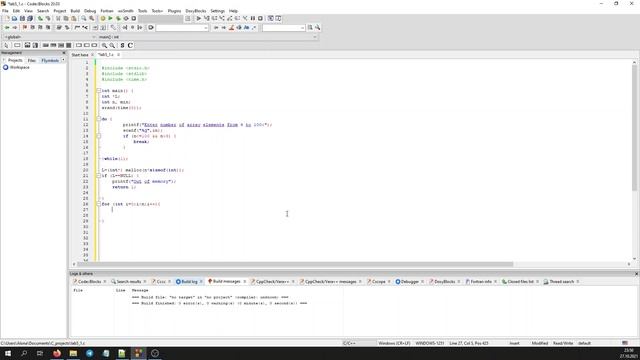Click the green Run icon

point(110,18)
